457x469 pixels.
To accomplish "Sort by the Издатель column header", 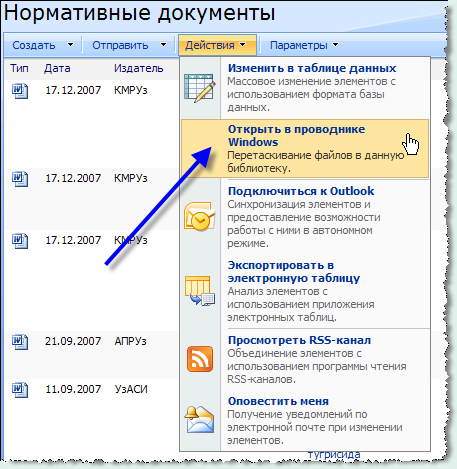I will pos(139,68).
